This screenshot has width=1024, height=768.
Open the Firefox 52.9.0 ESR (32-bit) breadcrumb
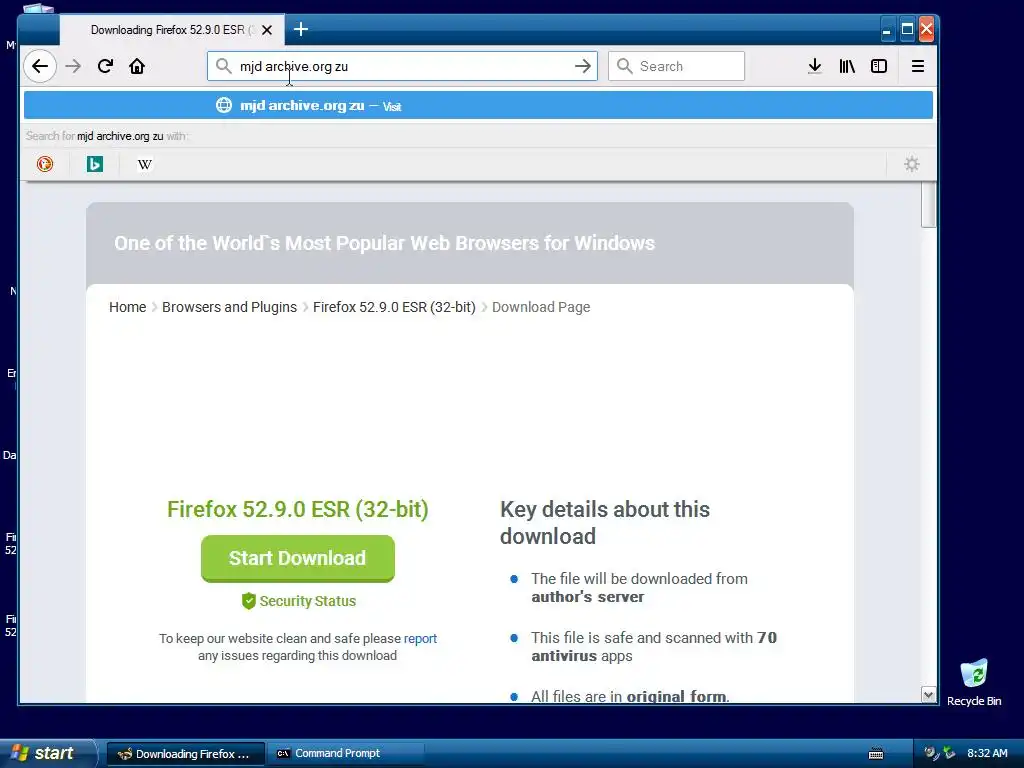[x=394, y=307]
